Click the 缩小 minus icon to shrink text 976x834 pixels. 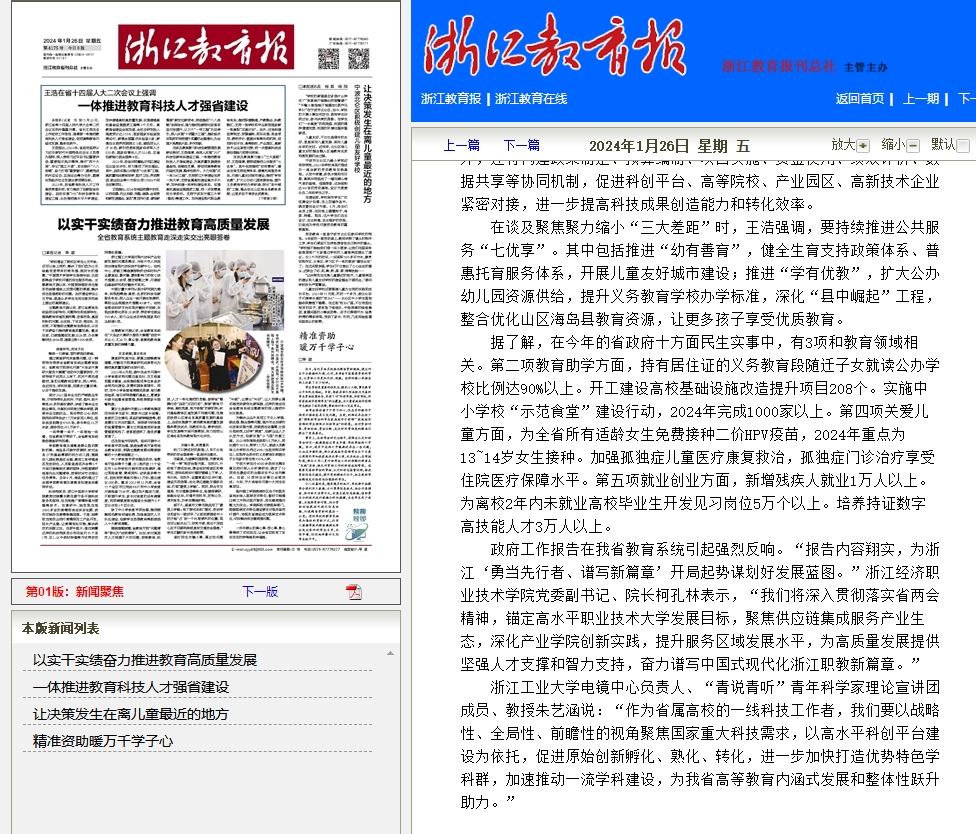pyautogui.click(x=913, y=145)
